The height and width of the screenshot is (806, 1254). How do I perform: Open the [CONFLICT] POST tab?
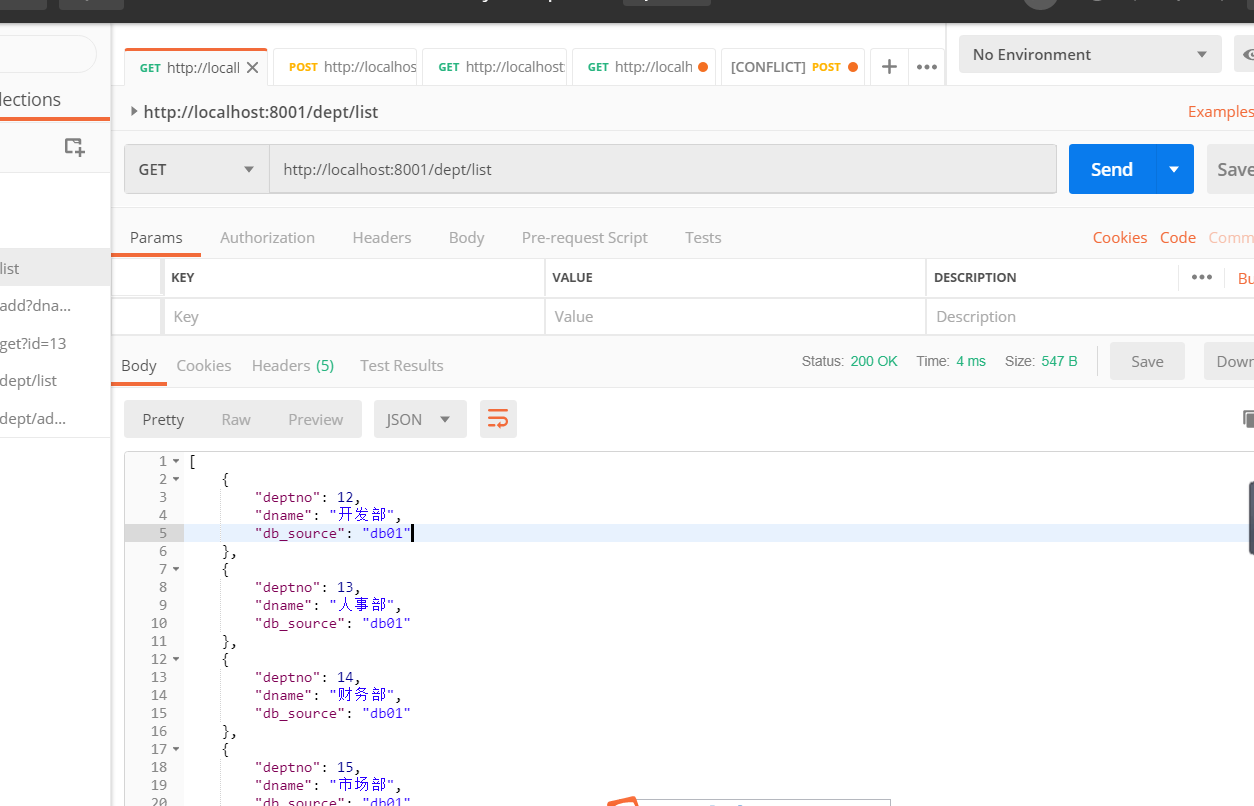click(793, 67)
